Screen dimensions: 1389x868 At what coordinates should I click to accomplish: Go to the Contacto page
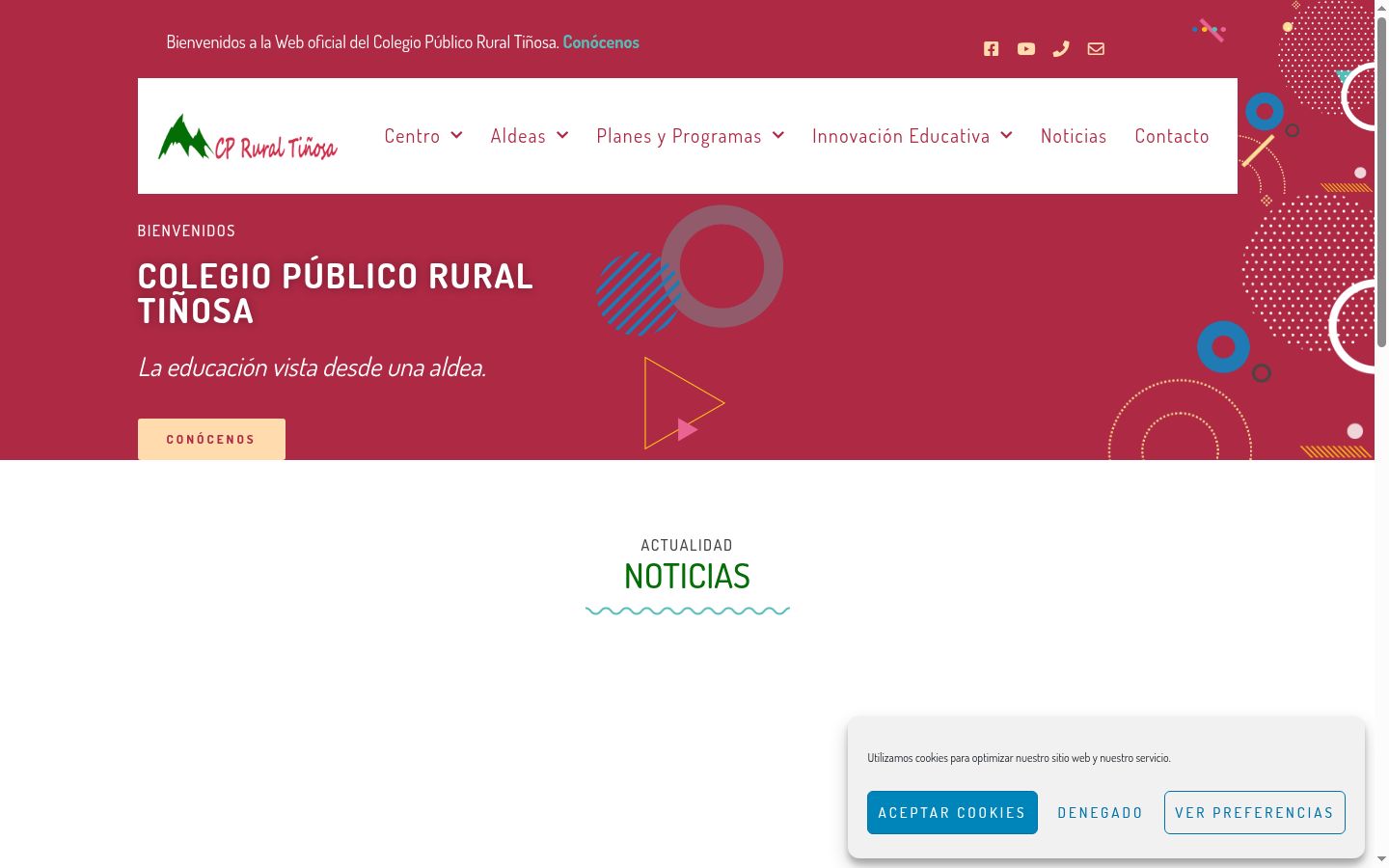pyautogui.click(x=1172, y=136)
